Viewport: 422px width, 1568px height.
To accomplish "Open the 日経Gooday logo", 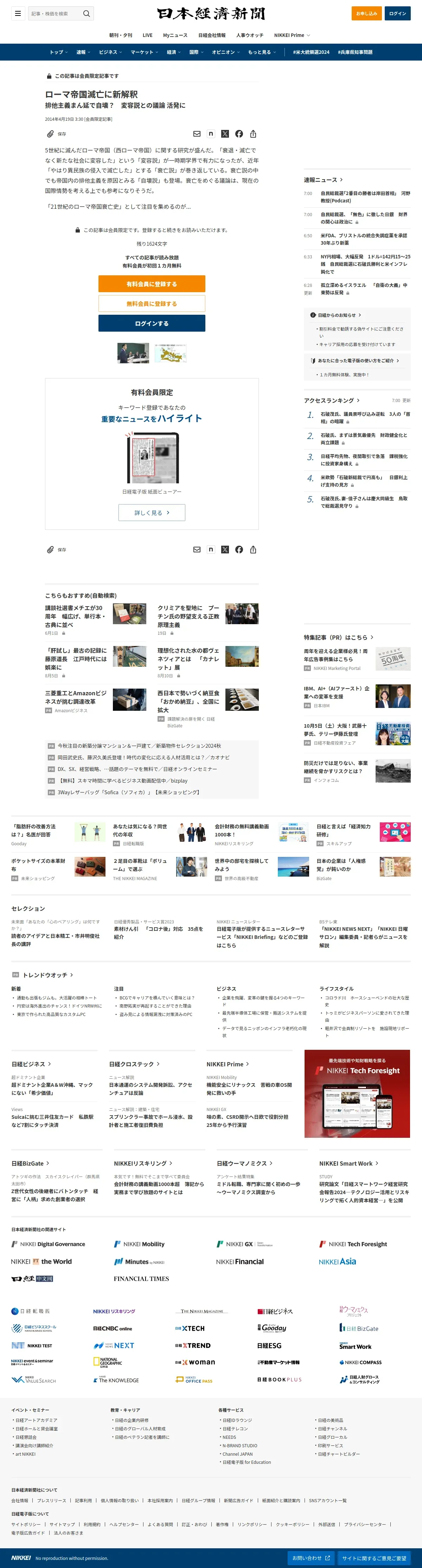I will coord(272,1328).
